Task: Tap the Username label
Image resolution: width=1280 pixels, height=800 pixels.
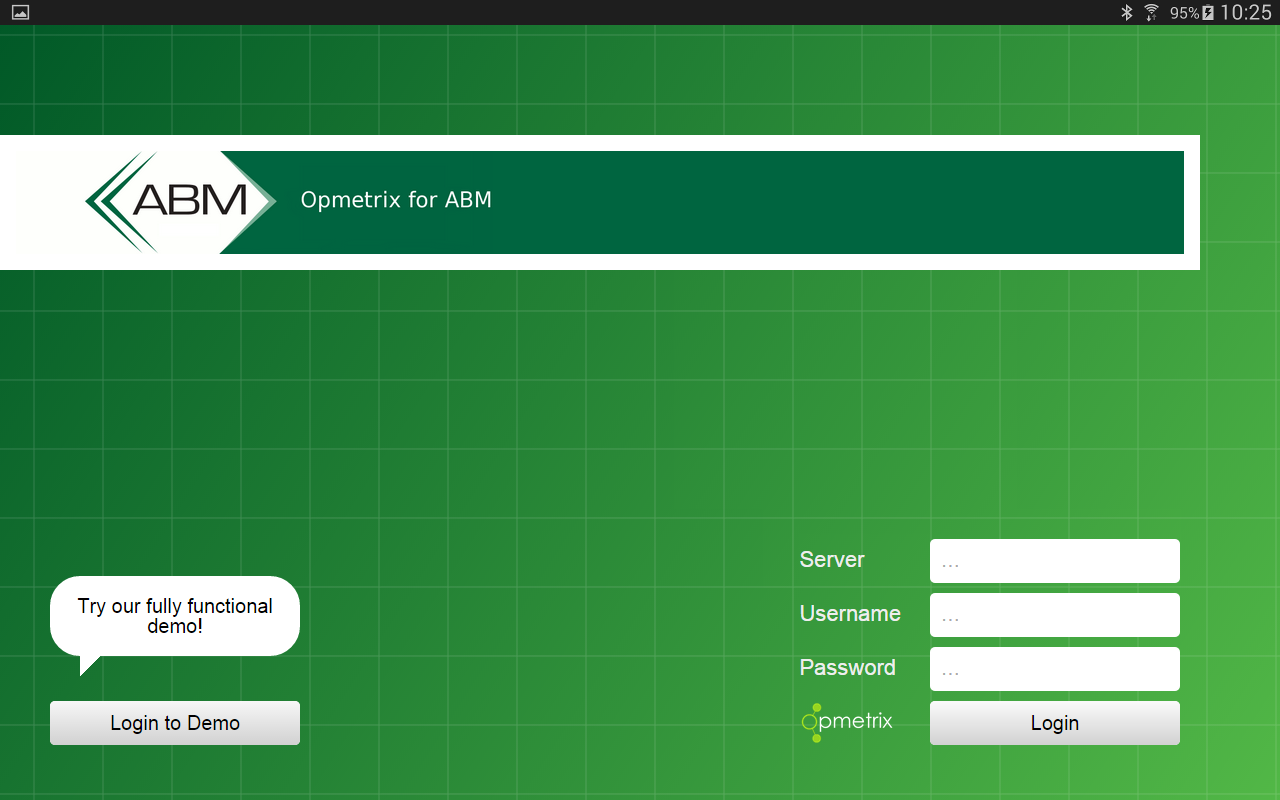Action: [x=850, y=614]
